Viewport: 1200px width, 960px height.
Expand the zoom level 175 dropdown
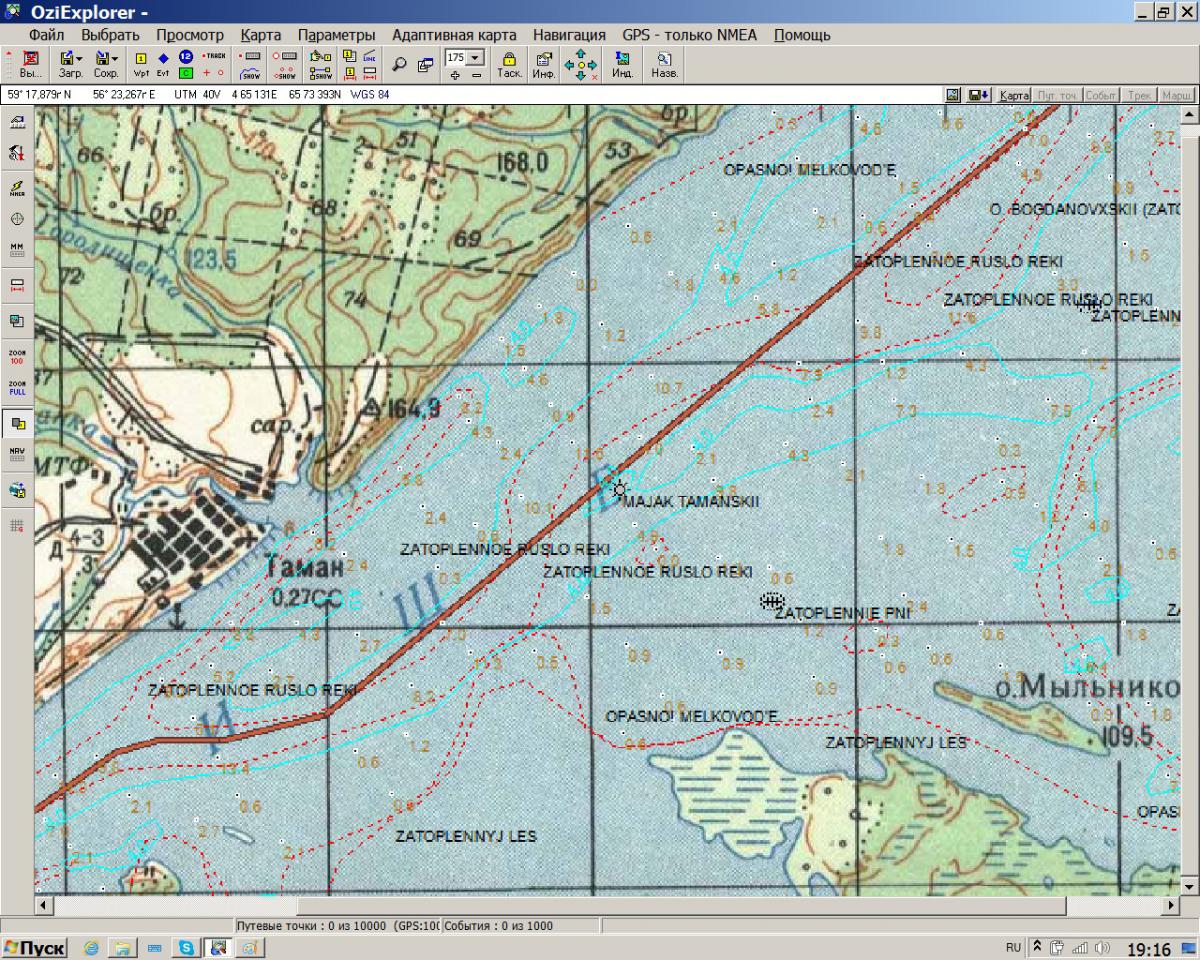(476, 58)
